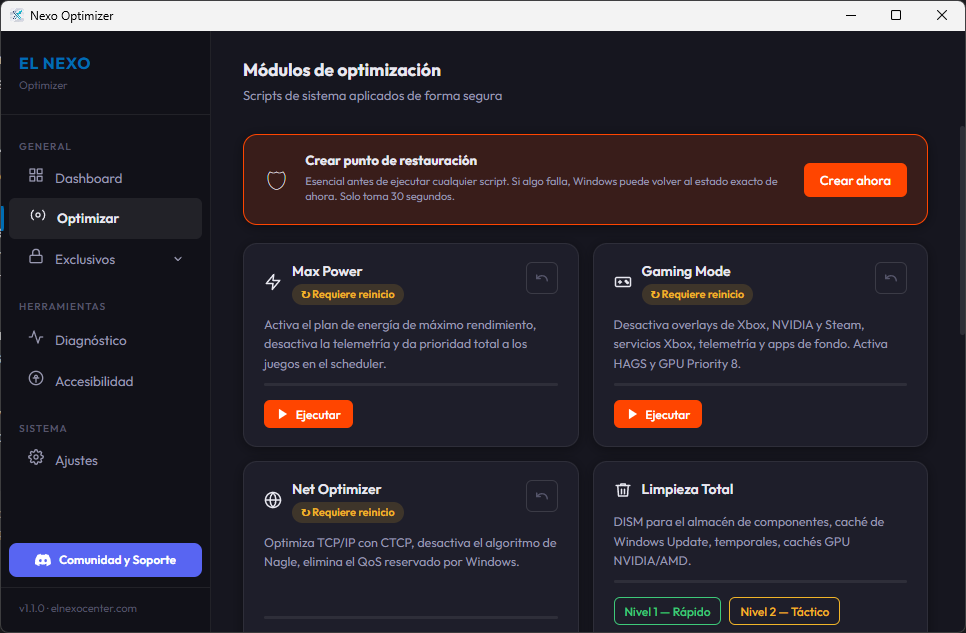Click the Optimizar target icon in sidebar
966x633 pixels.
click(x=38, y=218)
